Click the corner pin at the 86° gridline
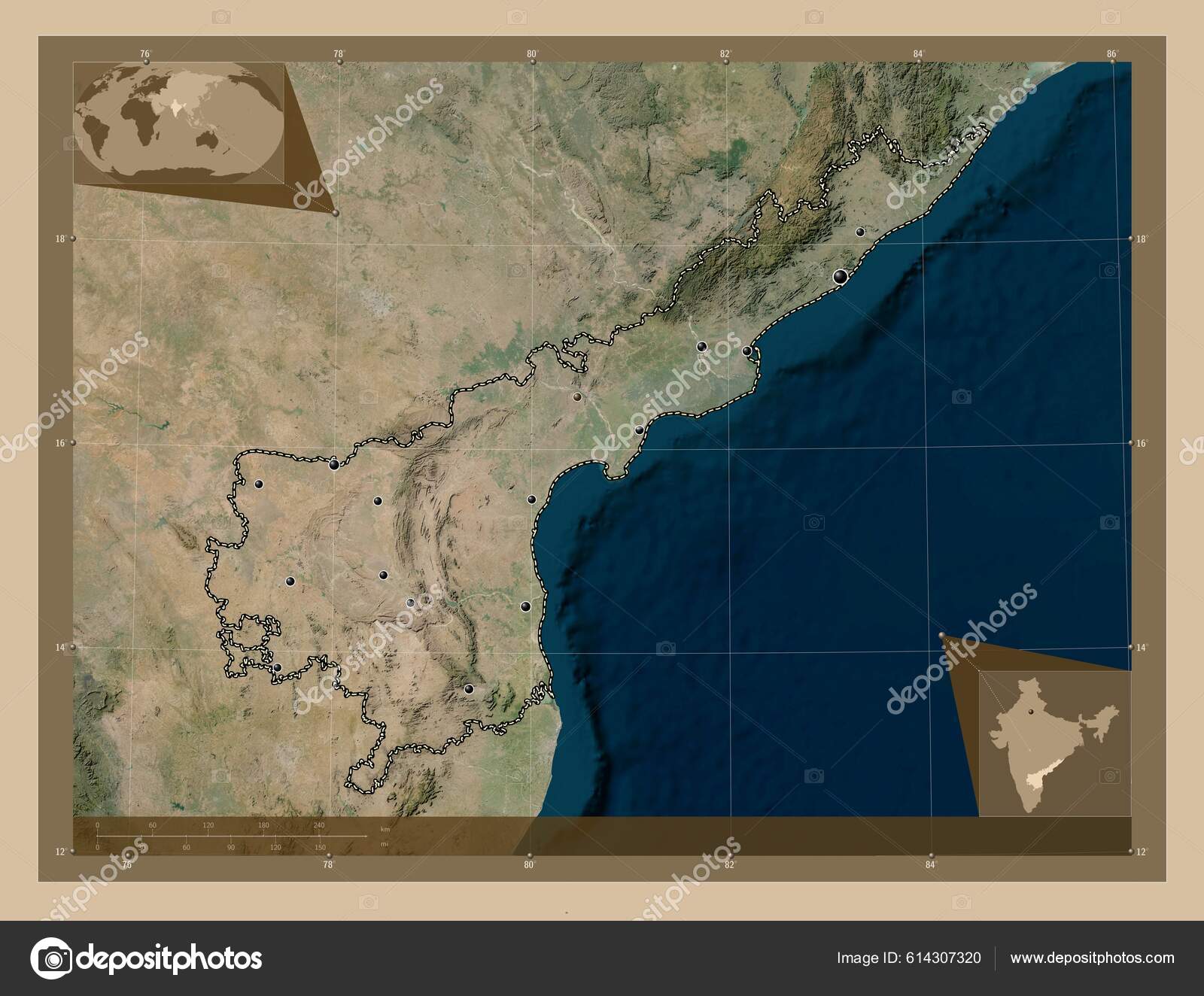Screen dimensions: 1204x996 pos(1112,61)
